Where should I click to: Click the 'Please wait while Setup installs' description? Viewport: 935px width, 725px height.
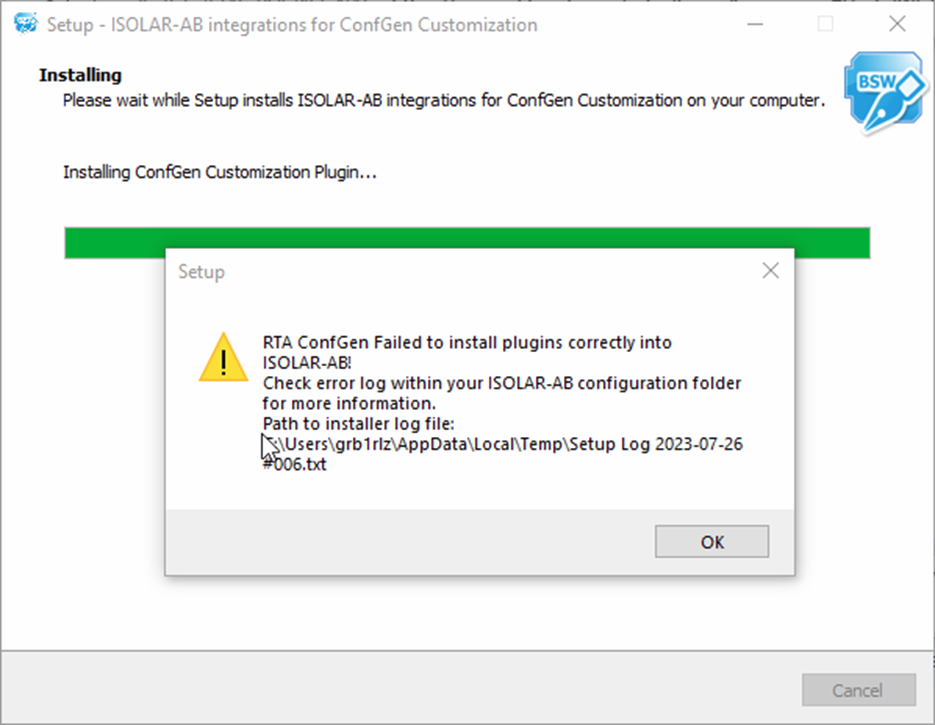(444, 100)
